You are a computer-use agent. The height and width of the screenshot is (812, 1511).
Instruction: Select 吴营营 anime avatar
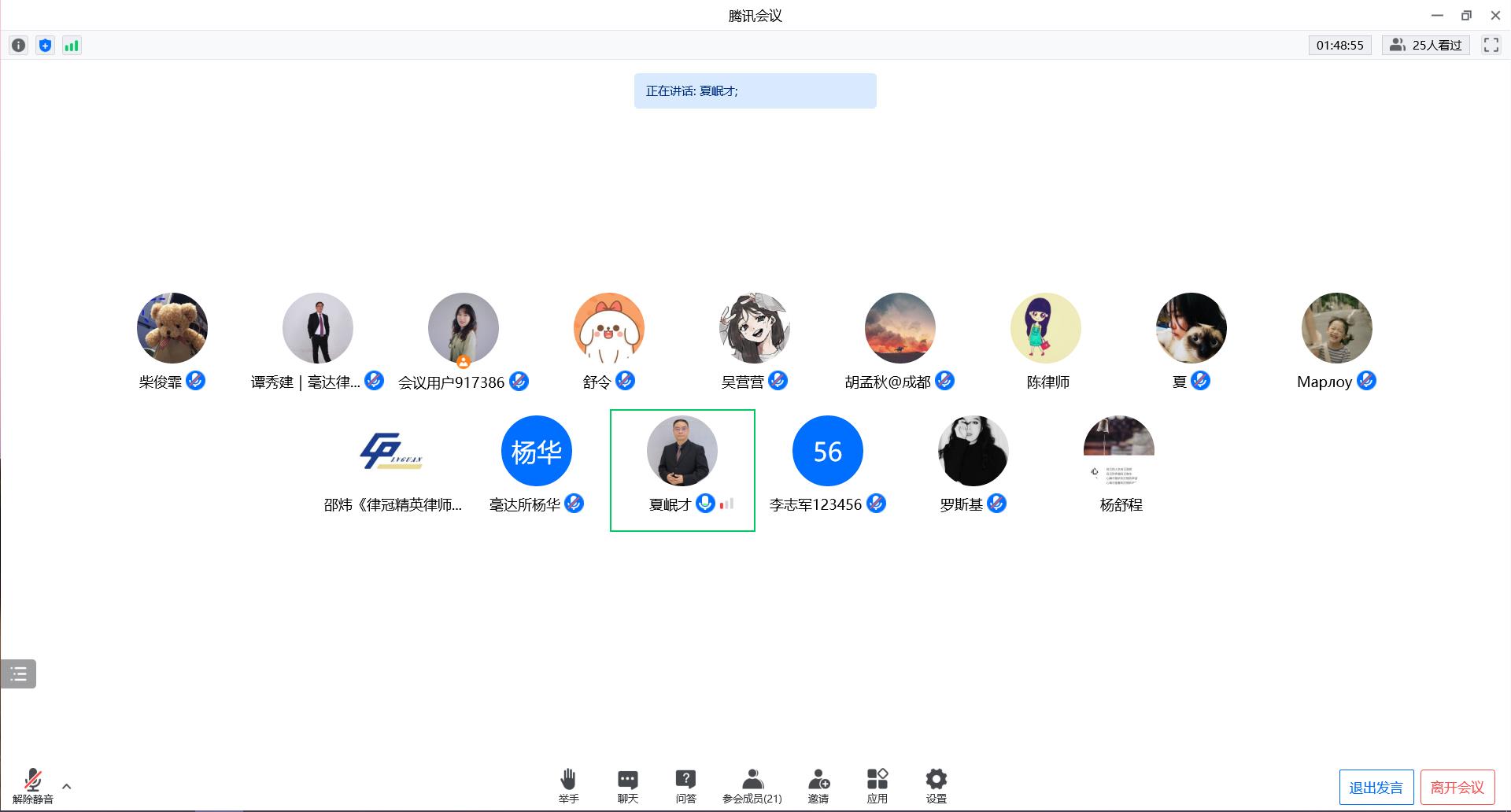tap(755, 328)
